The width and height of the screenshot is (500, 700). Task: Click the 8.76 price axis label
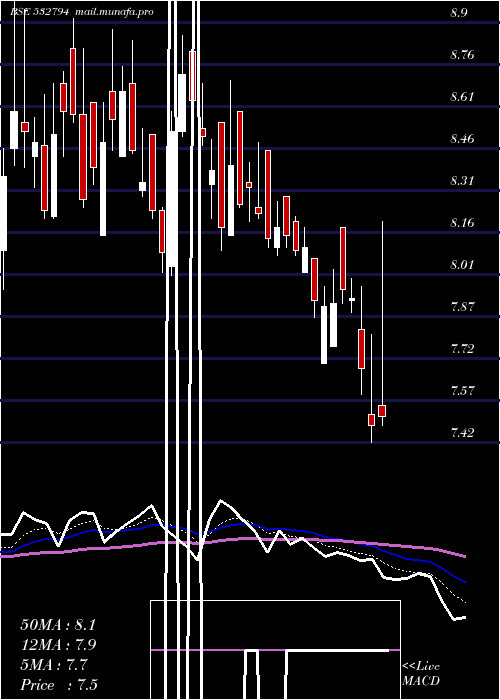pos(462,55)
